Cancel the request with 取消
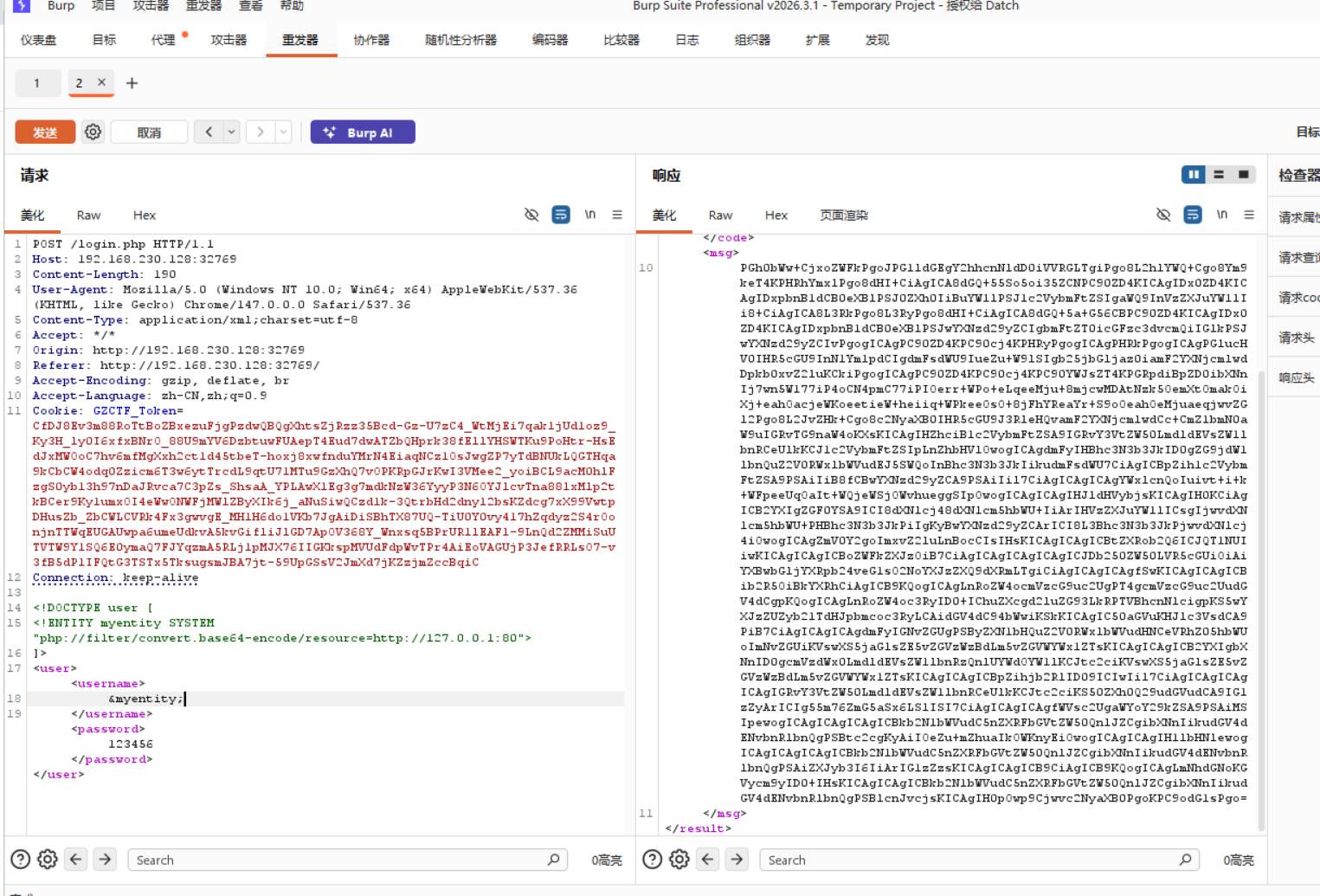This screenshot has height=896, width=1320. [x=149, y=132]
